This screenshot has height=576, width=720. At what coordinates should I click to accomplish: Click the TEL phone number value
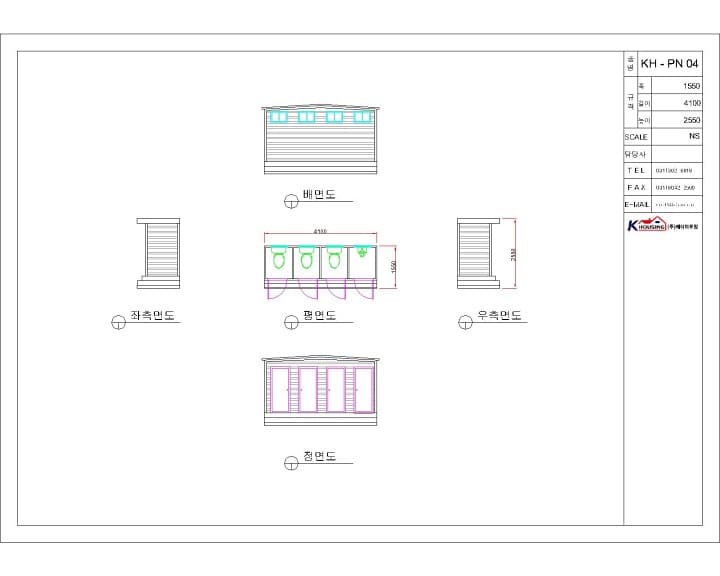pos(674,171)
